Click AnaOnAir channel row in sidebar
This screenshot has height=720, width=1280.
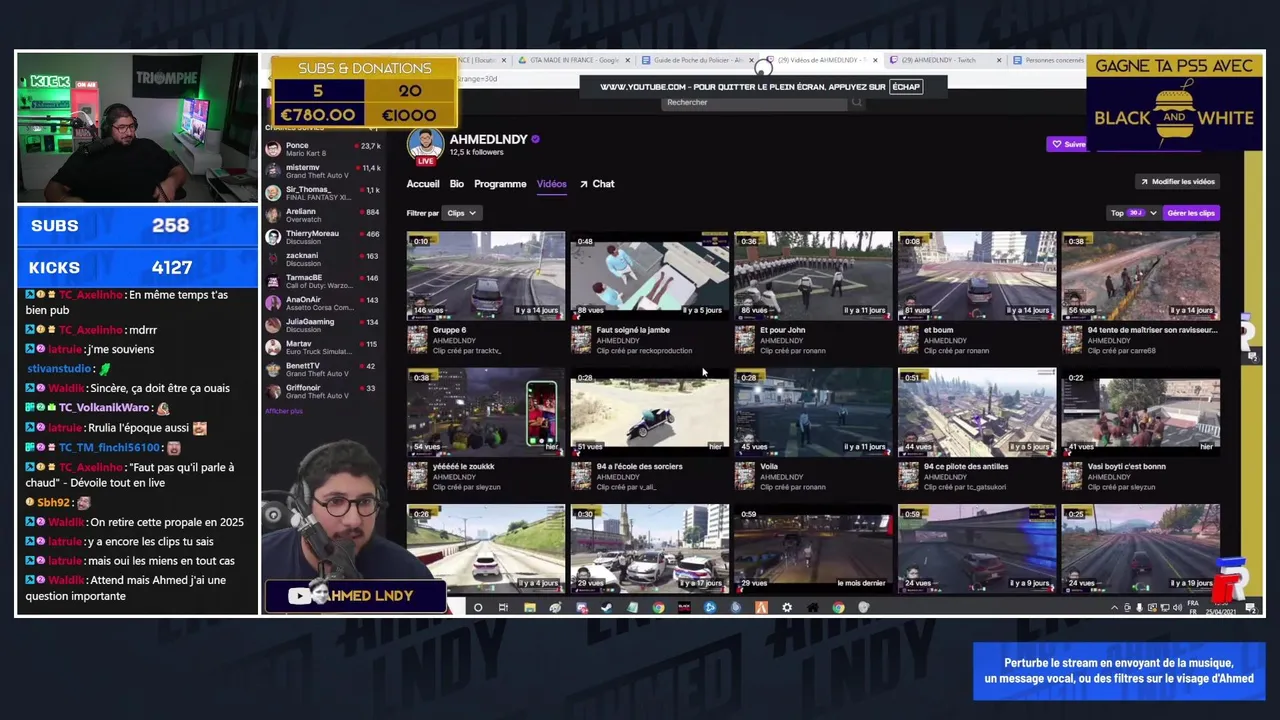click(x=323, y=302)
